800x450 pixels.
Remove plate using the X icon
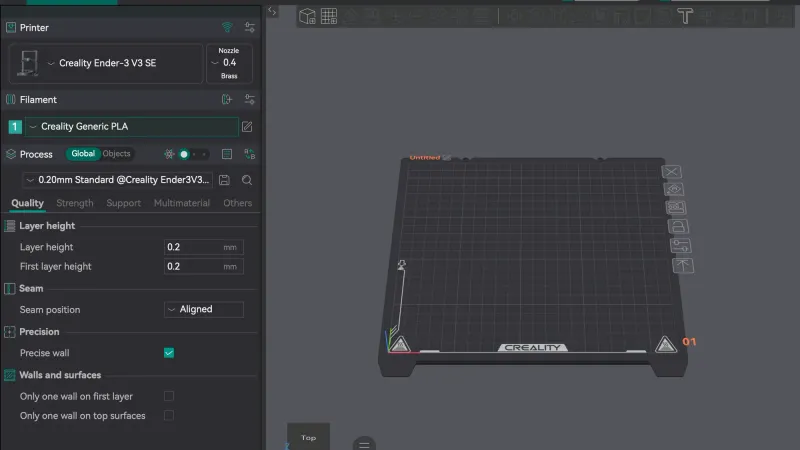(671, 172)
